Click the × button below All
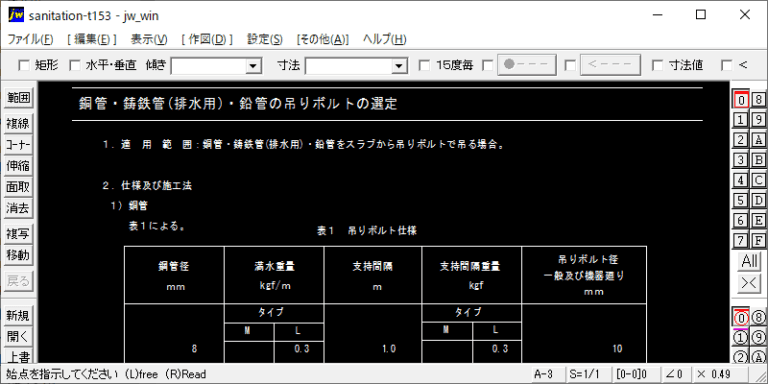768x384 pixels. pyautogui.click(x=750, y=283)
